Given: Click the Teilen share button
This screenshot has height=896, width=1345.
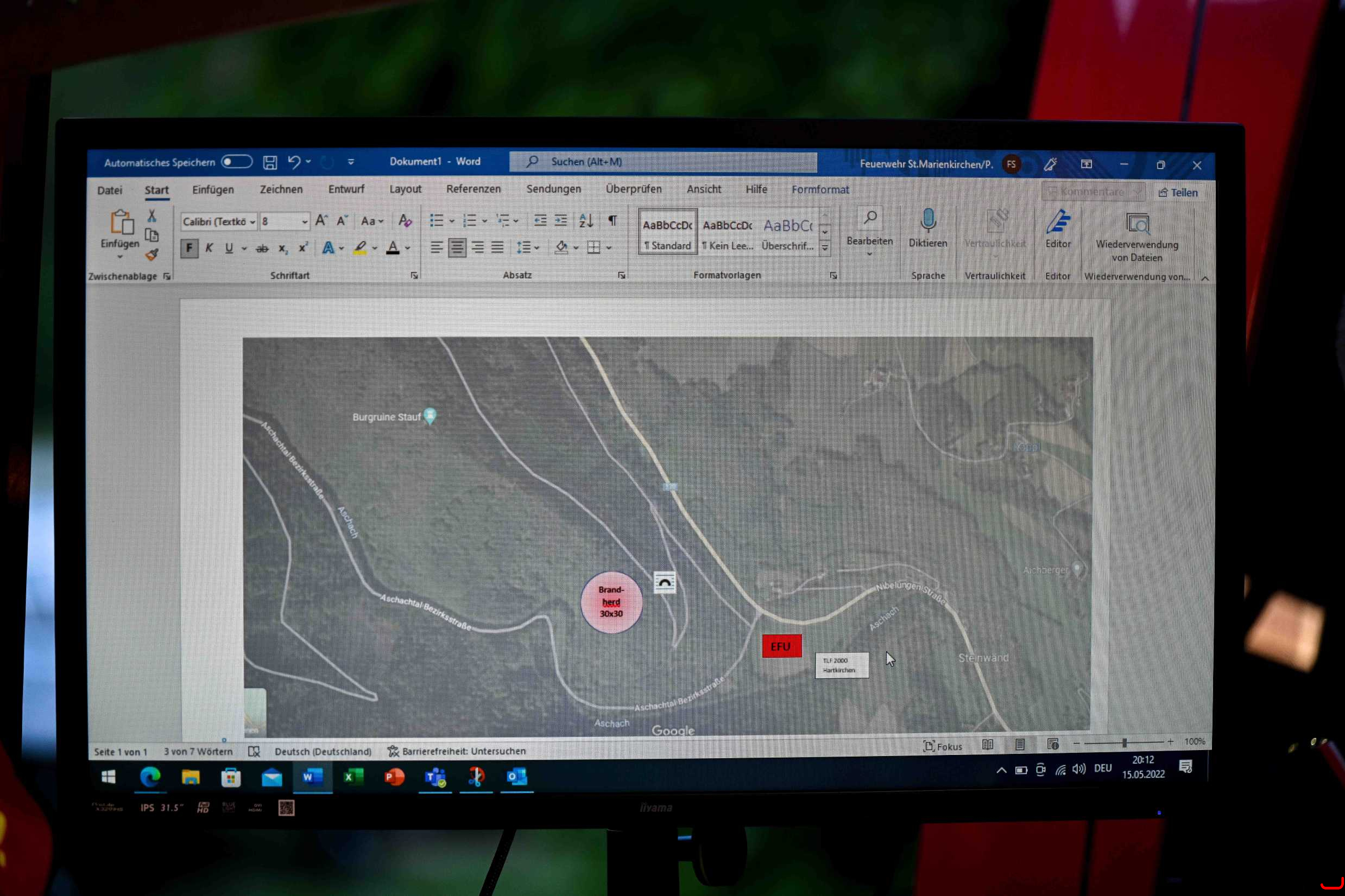Looking at the screenshot, I should tap(1178, 193).
